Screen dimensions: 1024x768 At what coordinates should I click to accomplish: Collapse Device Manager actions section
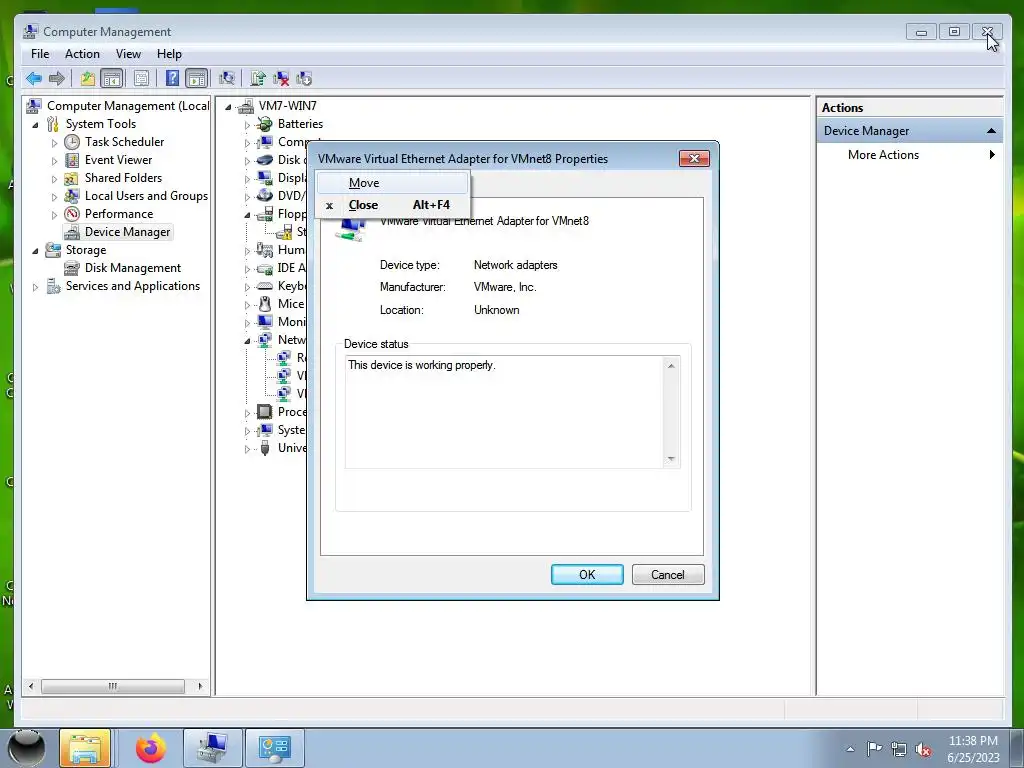991,131
